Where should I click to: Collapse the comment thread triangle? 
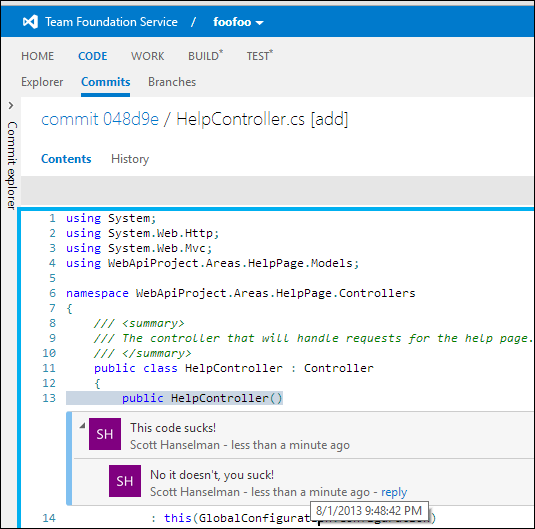tap(82, 426)
